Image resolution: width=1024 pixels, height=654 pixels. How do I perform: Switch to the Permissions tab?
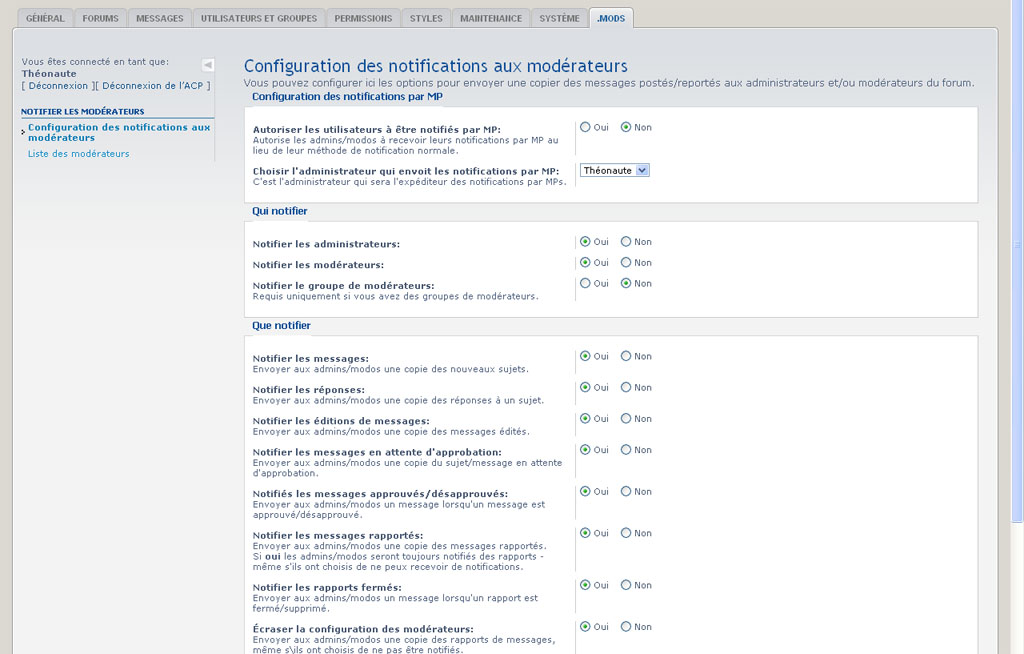[363, 18]
